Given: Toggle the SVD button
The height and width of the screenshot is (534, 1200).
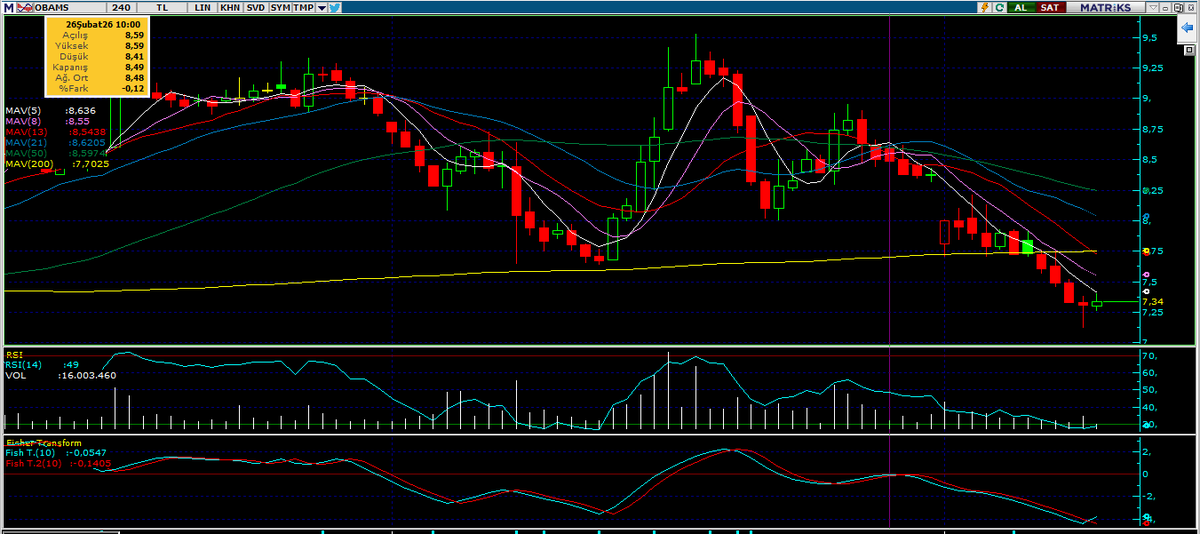Looking at the screenshot, I should click(x=256, y=7).
